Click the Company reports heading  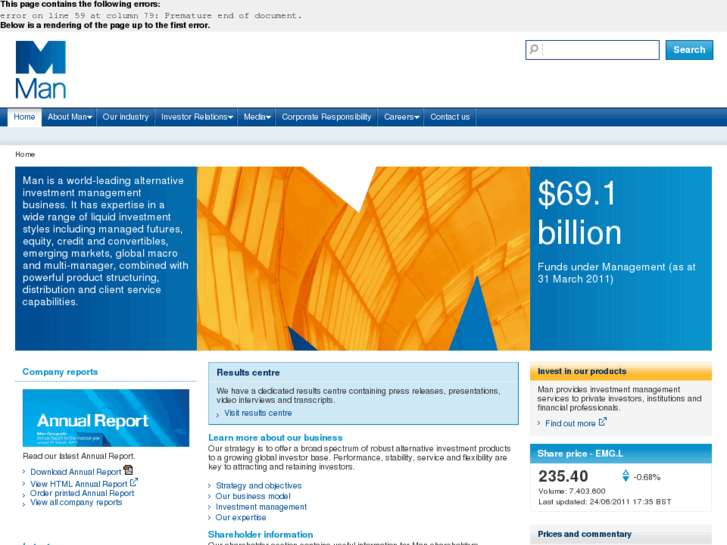click(60, 372)
